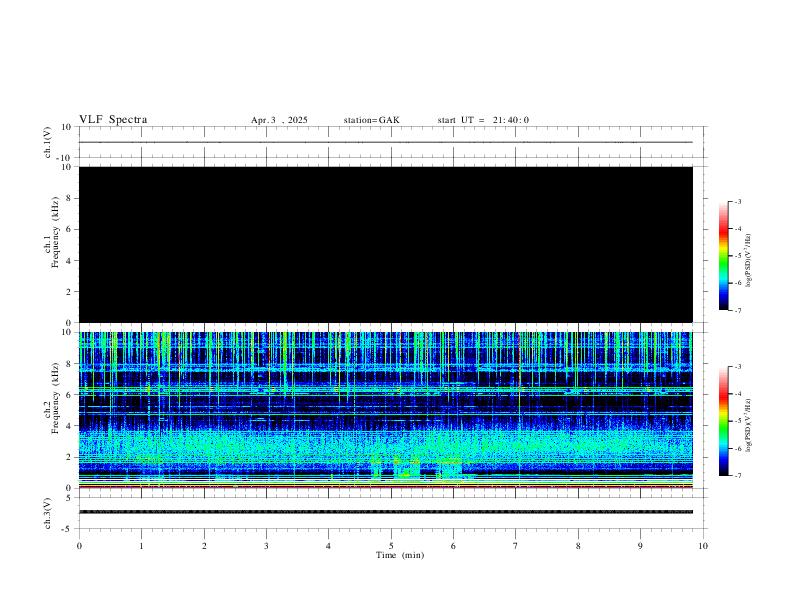The image size is (792, 612).
Task: Click the ch.1 spectrogram color scale bar
Action: point(724,256)
